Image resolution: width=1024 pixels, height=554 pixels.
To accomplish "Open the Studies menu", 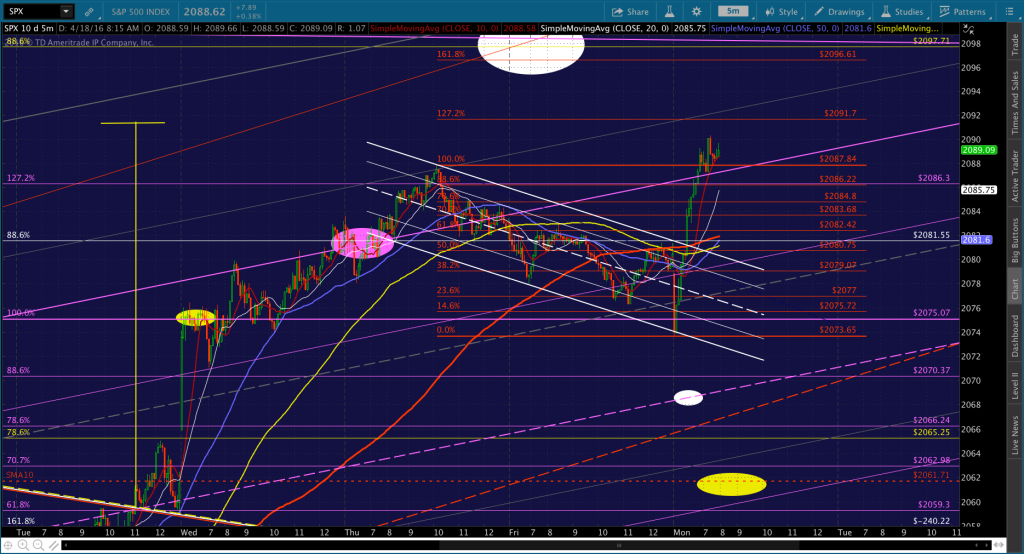I will point(902,12).
